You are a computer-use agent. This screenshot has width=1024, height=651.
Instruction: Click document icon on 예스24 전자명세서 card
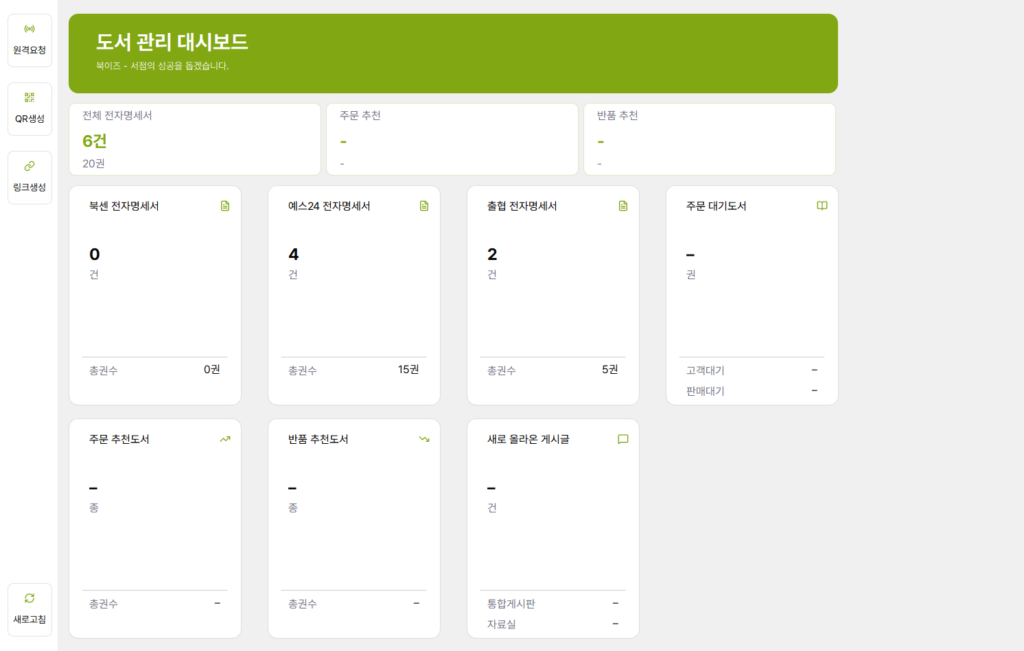pos(424,206)
